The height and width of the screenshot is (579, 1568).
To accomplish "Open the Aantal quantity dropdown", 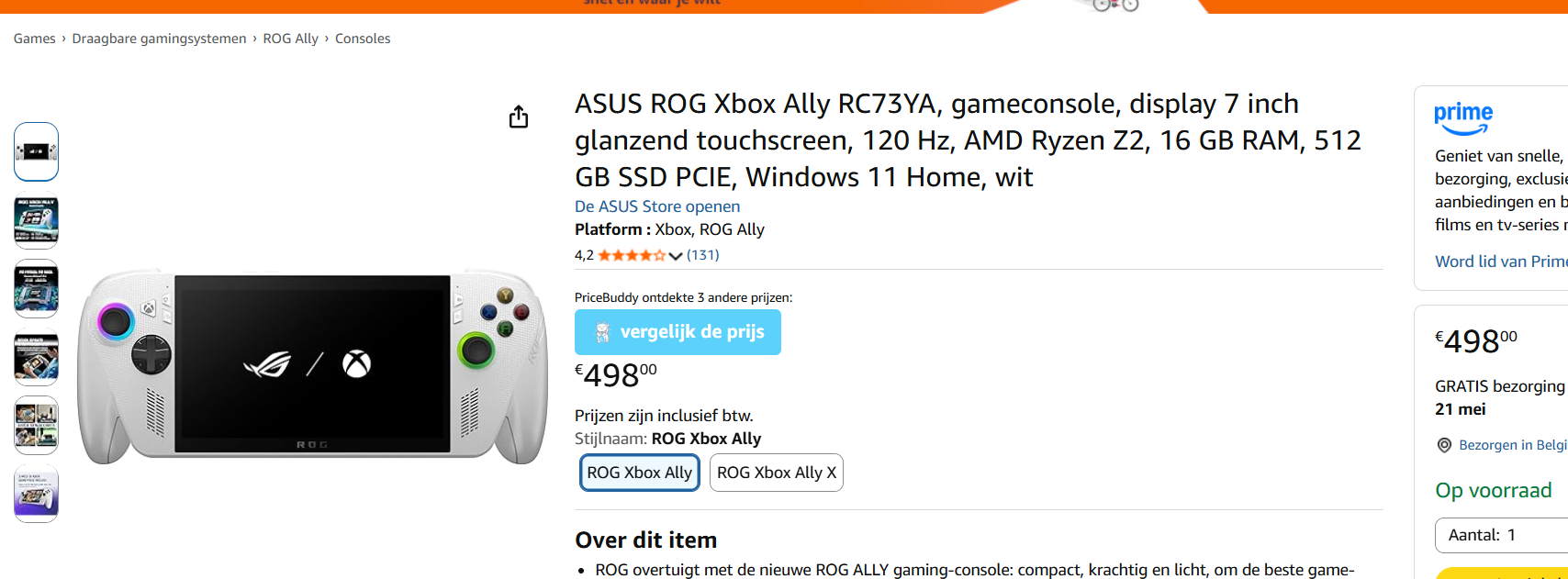I will tap(1501, 535).
